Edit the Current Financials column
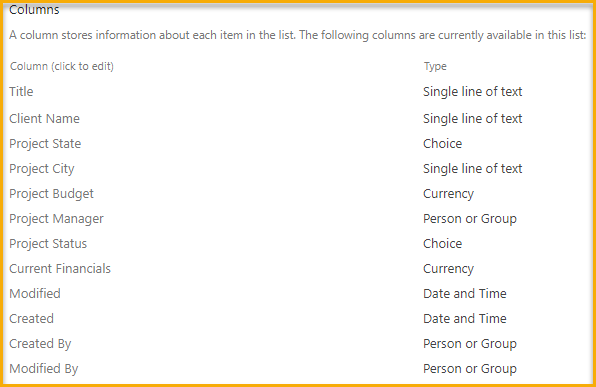The width and height of the screenshot is (596, 387). tap(60, 269)
